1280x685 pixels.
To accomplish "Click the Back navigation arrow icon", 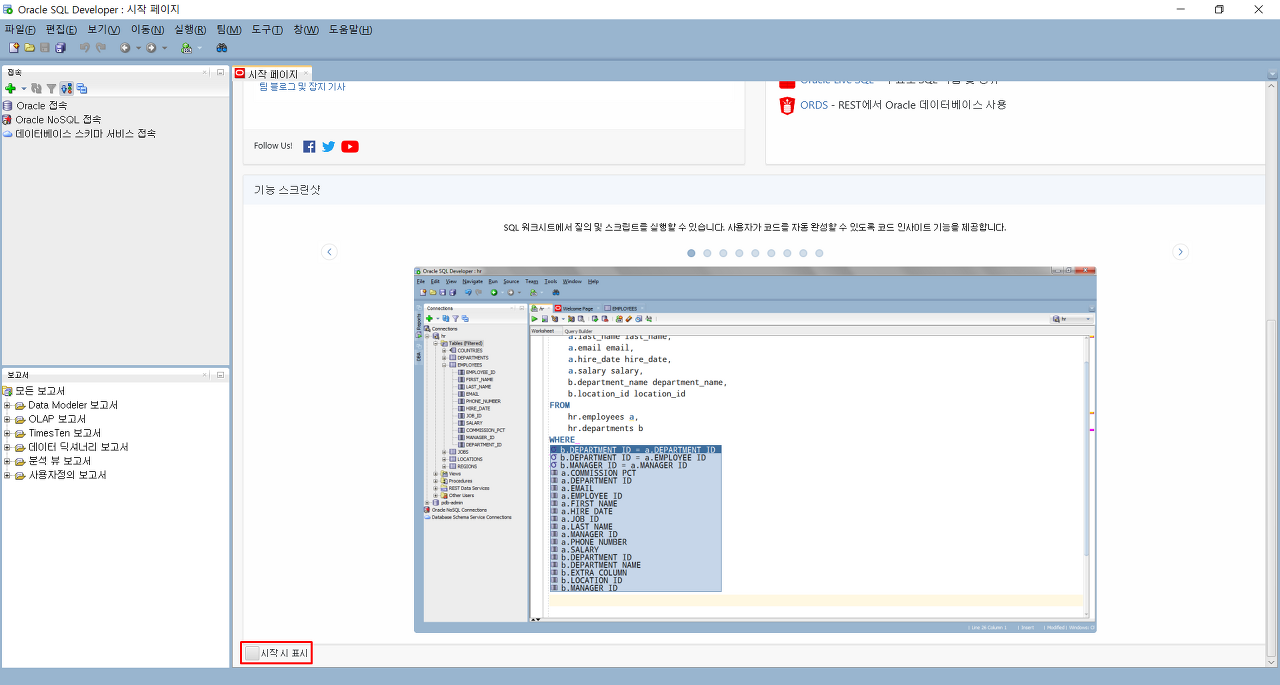I will point(125,48).
